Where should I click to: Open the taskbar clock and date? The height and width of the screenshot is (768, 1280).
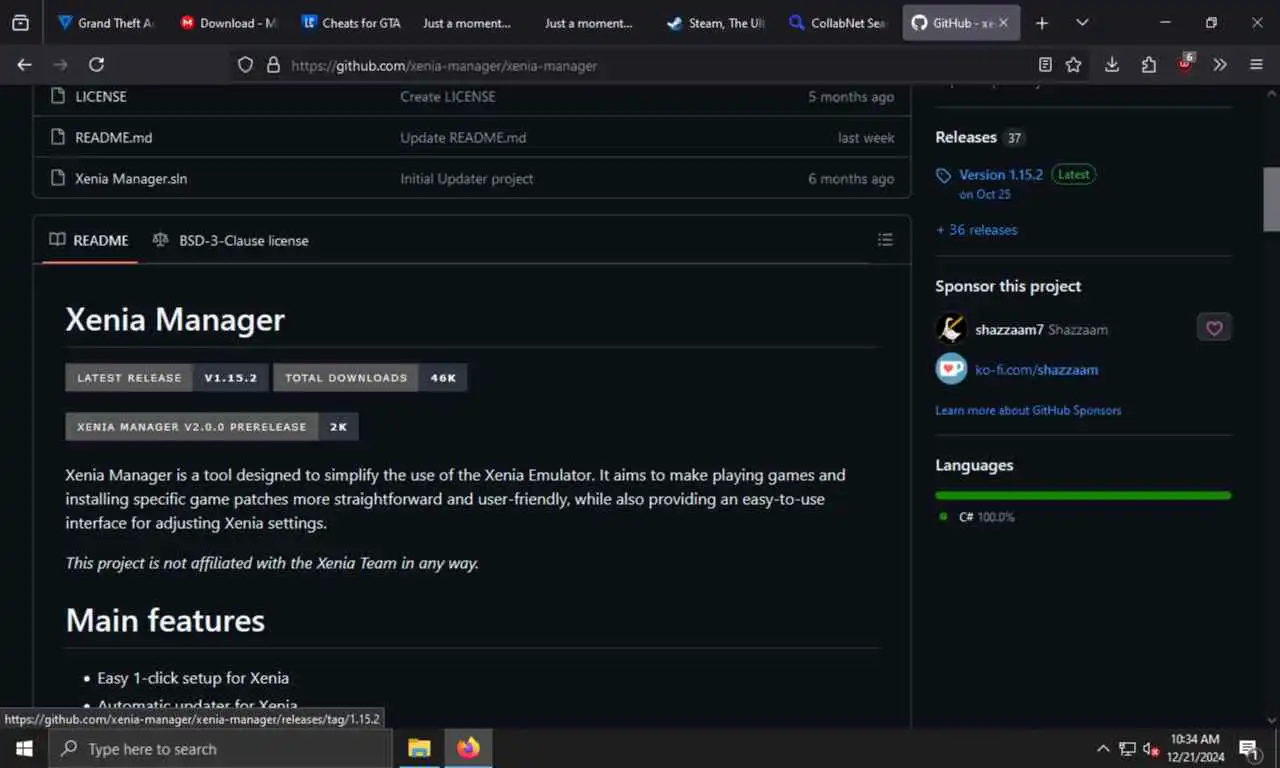point(1197,748)
